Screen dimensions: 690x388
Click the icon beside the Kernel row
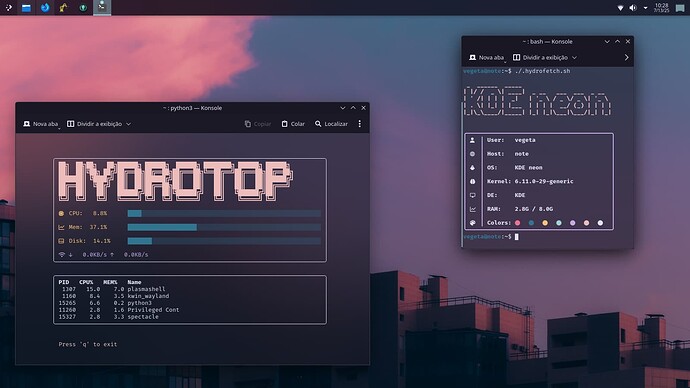point(473,181)
